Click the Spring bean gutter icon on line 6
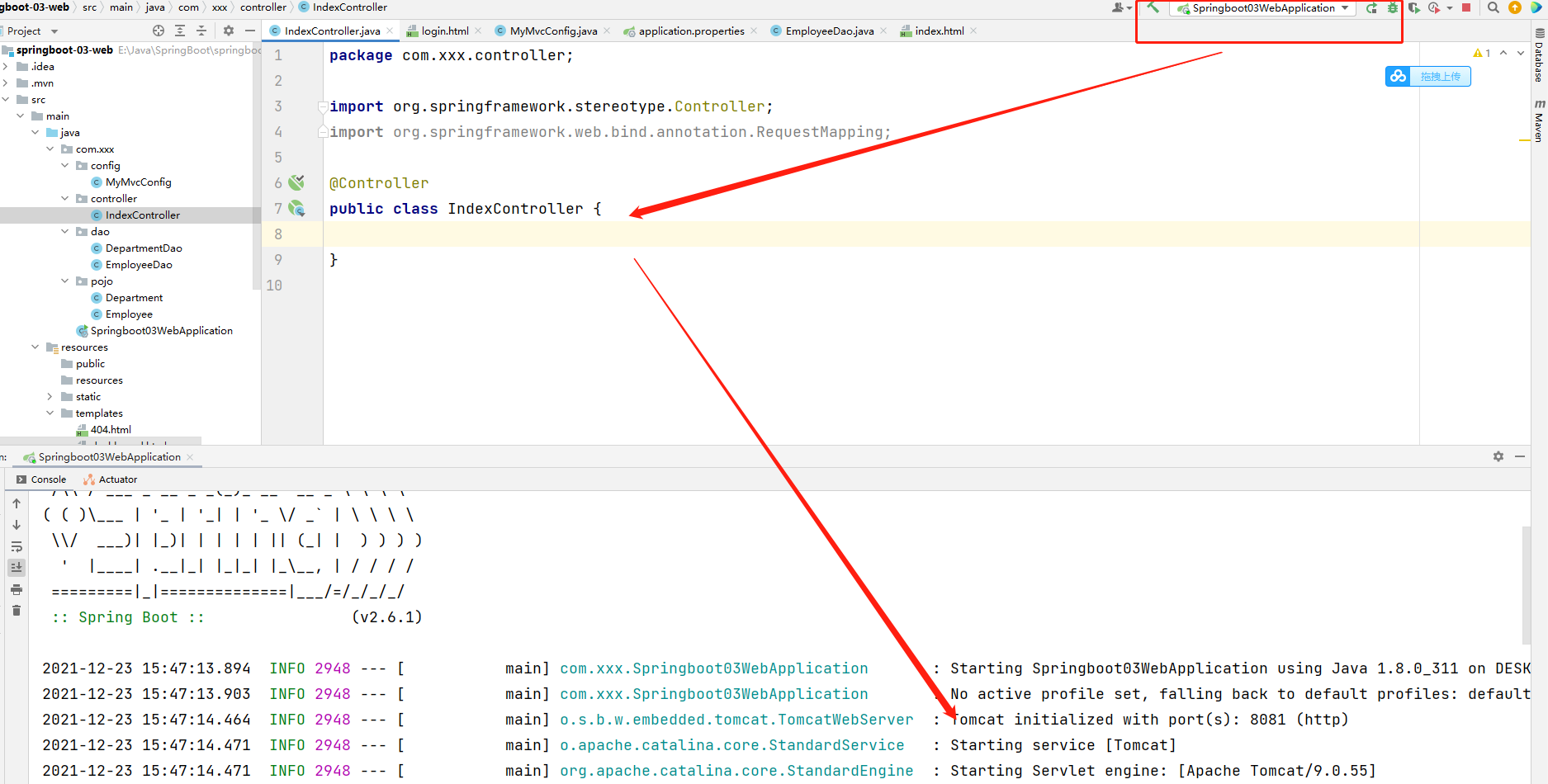This screenshot has height=784, width=1548. pyautogui.click(x=296, y=182)
